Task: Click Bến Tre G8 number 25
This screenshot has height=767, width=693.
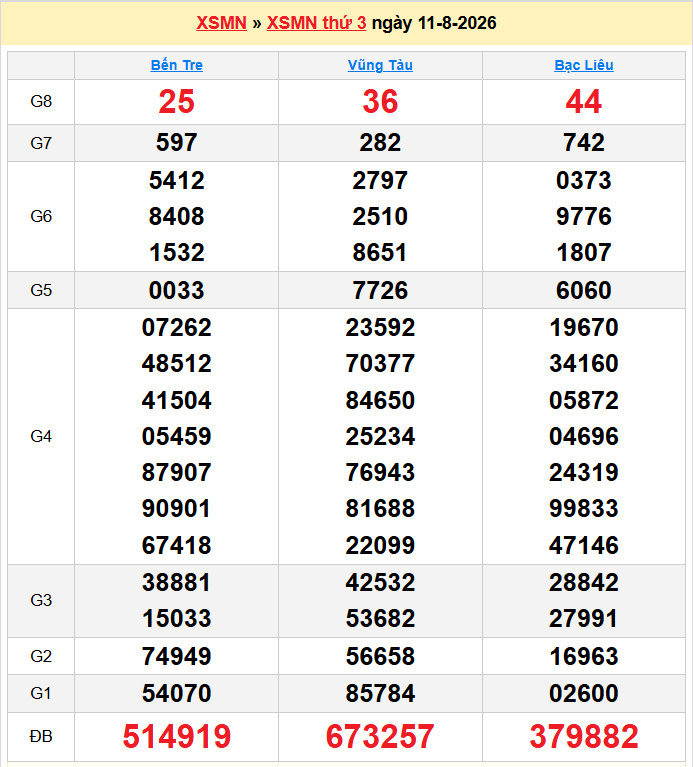Action: point(177,102)
